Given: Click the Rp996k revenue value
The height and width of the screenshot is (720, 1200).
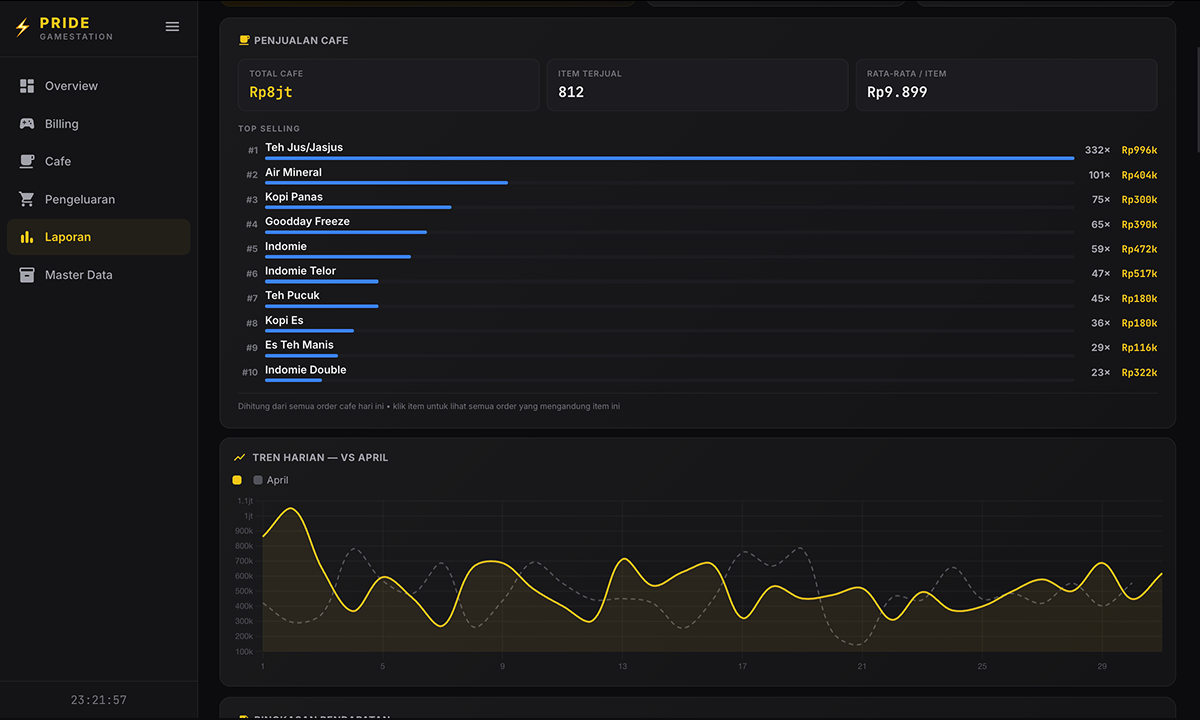Looking at the screenshot, I should 1139,150.
